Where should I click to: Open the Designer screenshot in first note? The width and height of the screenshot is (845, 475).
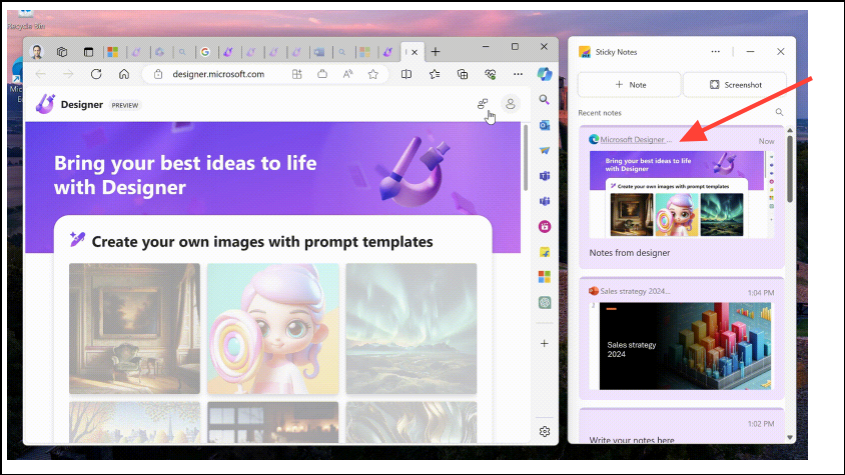682,195
